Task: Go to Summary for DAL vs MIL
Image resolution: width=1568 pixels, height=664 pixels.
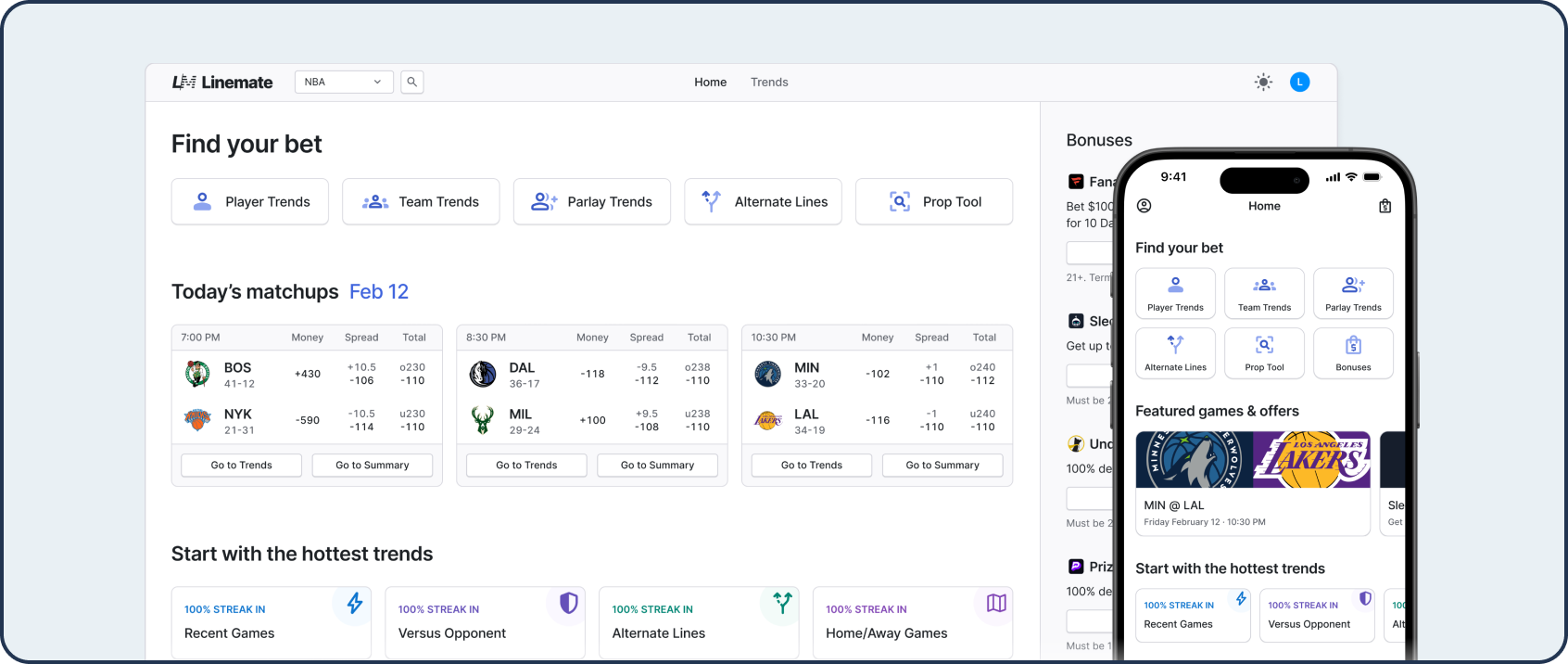Action: [x=657, y=465]
